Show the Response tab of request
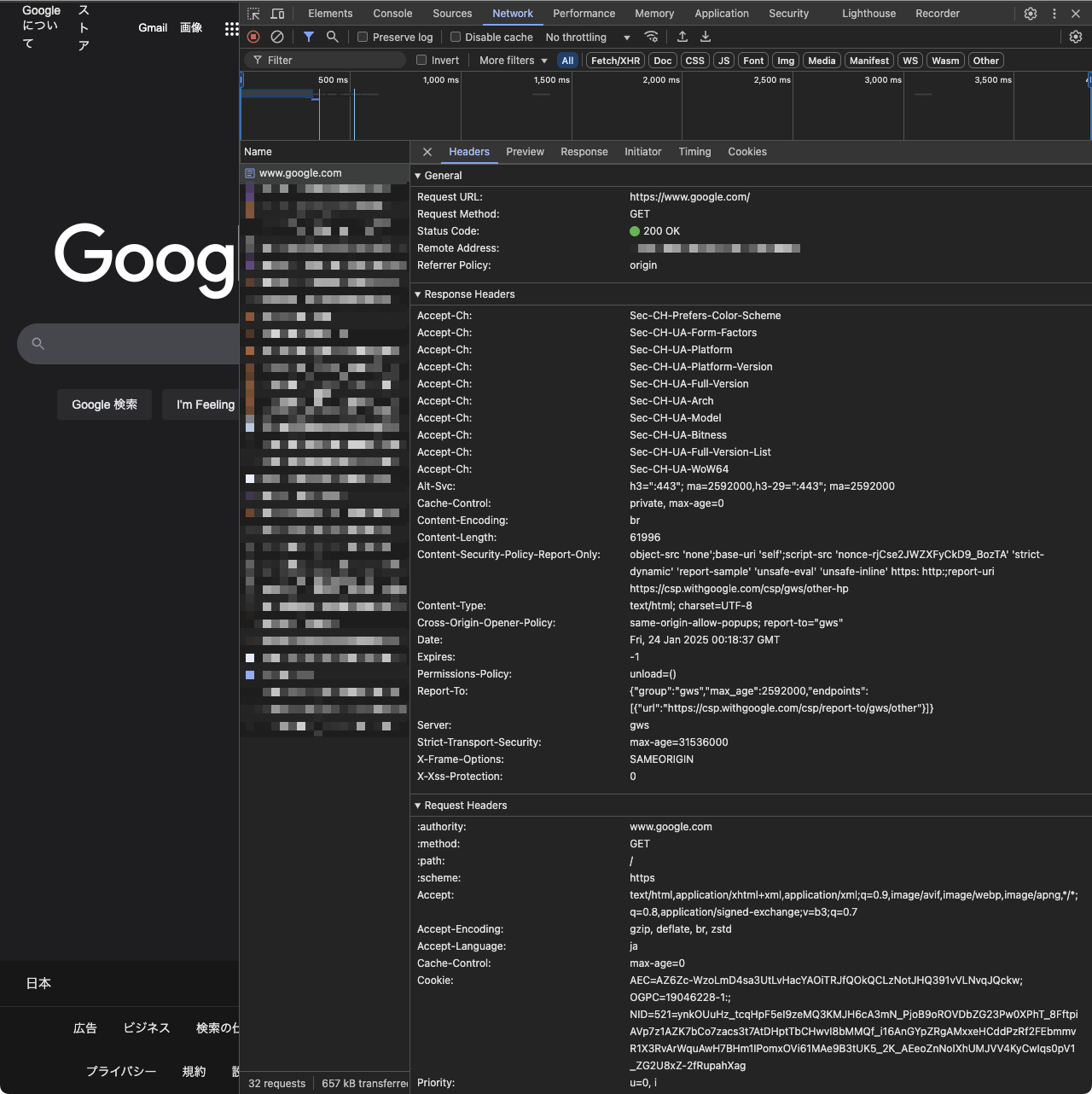Image resolution: width=1092 pixels, height=1094 pixels. coord(584,152)
